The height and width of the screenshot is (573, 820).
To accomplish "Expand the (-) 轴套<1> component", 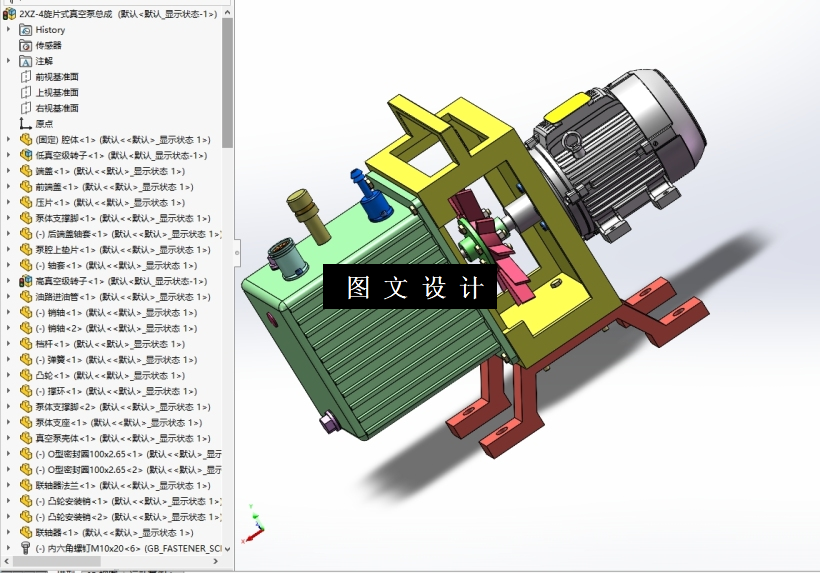I will 8,265.
